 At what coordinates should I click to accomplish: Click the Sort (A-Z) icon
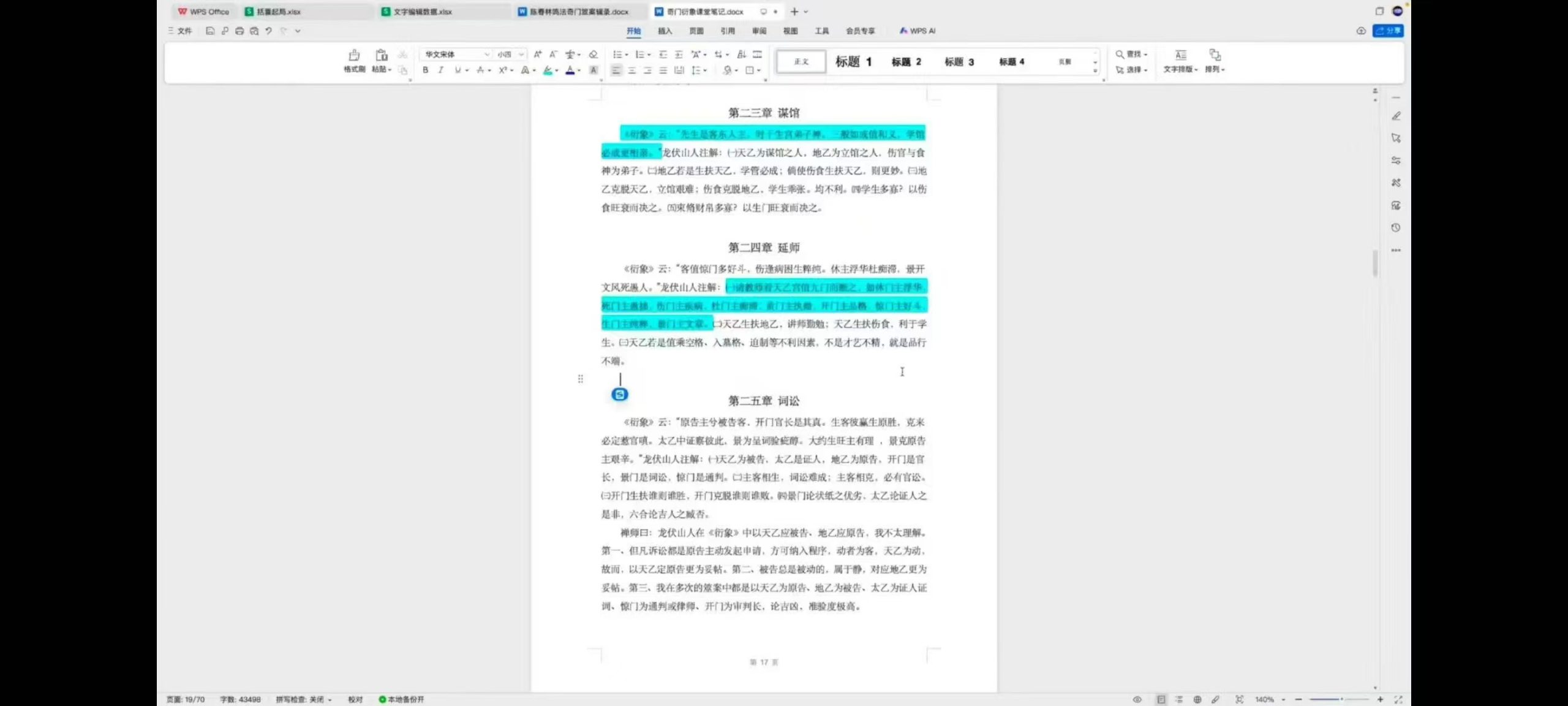pos(742,55)
